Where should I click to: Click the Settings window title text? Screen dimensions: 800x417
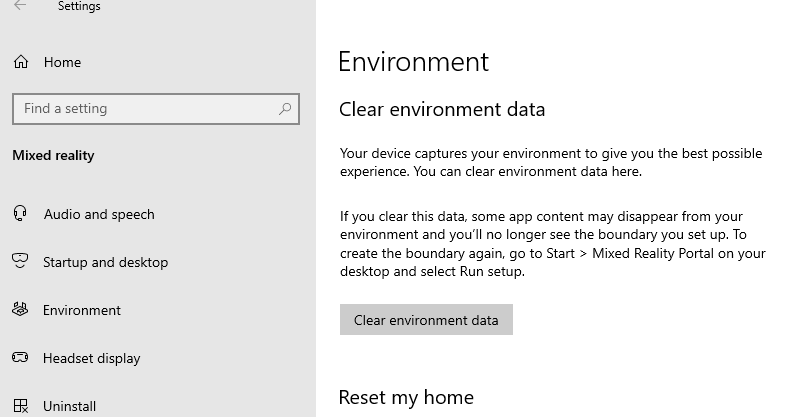point(79,6)
